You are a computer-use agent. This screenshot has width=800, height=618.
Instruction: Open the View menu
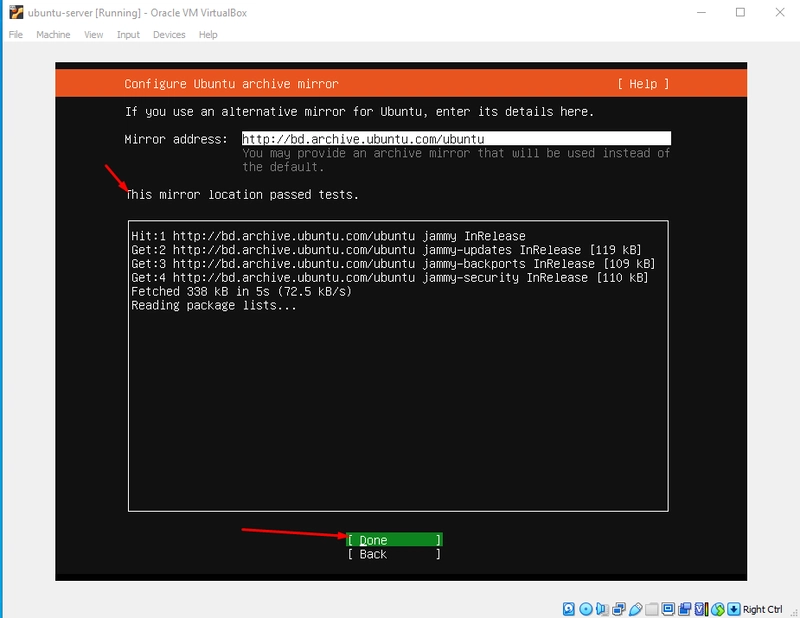93,34
